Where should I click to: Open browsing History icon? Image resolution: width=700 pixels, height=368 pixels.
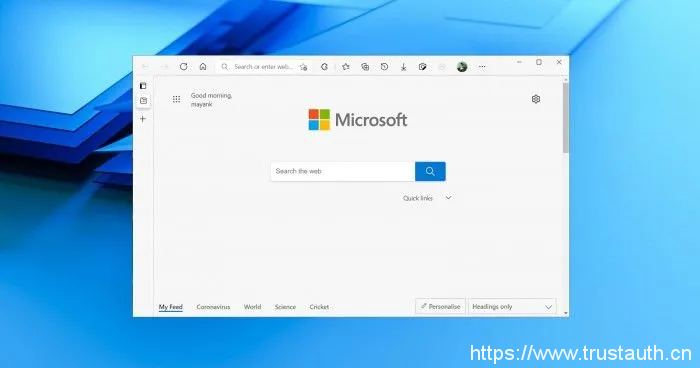pos(384,67)
